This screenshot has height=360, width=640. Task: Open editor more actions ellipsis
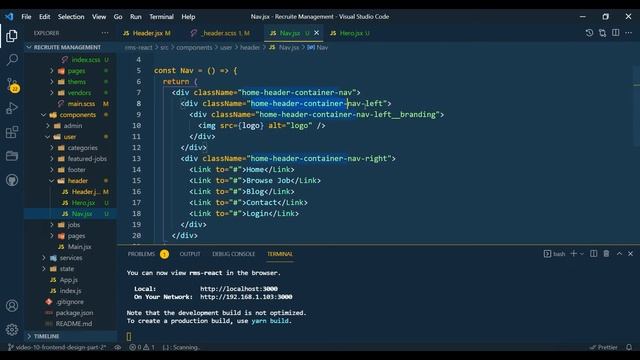(629, 33)
